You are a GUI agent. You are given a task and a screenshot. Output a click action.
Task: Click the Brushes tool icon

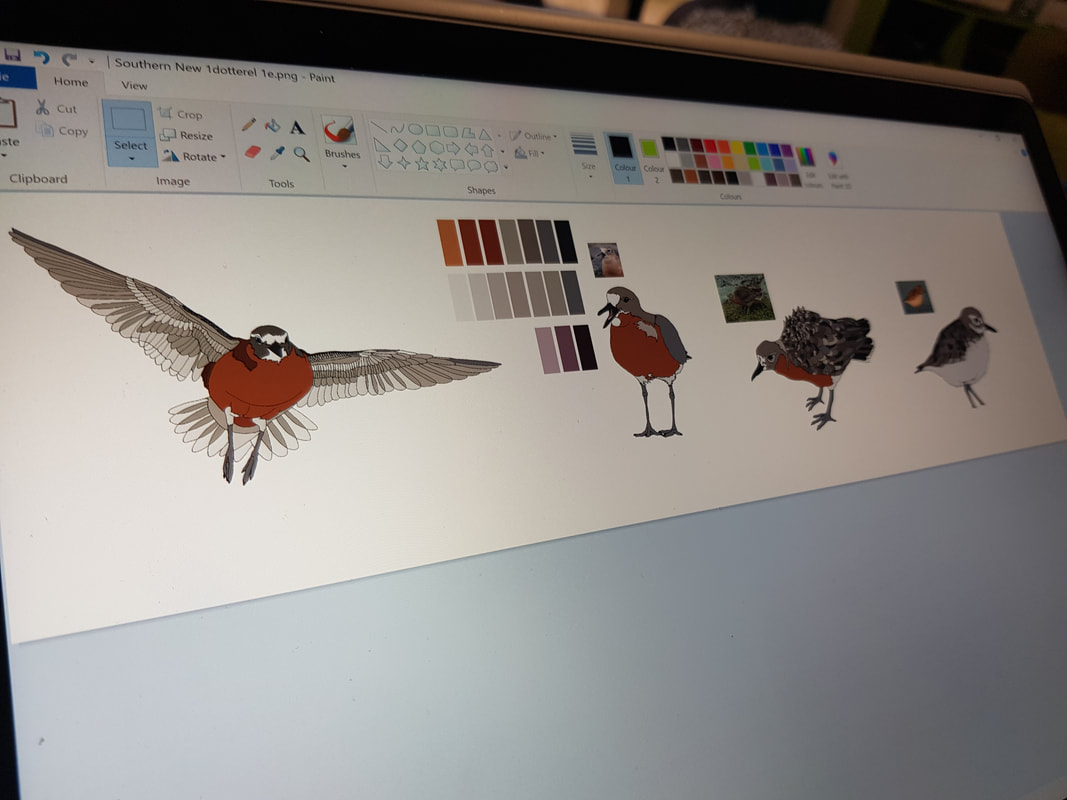click(x=339, y=130)
